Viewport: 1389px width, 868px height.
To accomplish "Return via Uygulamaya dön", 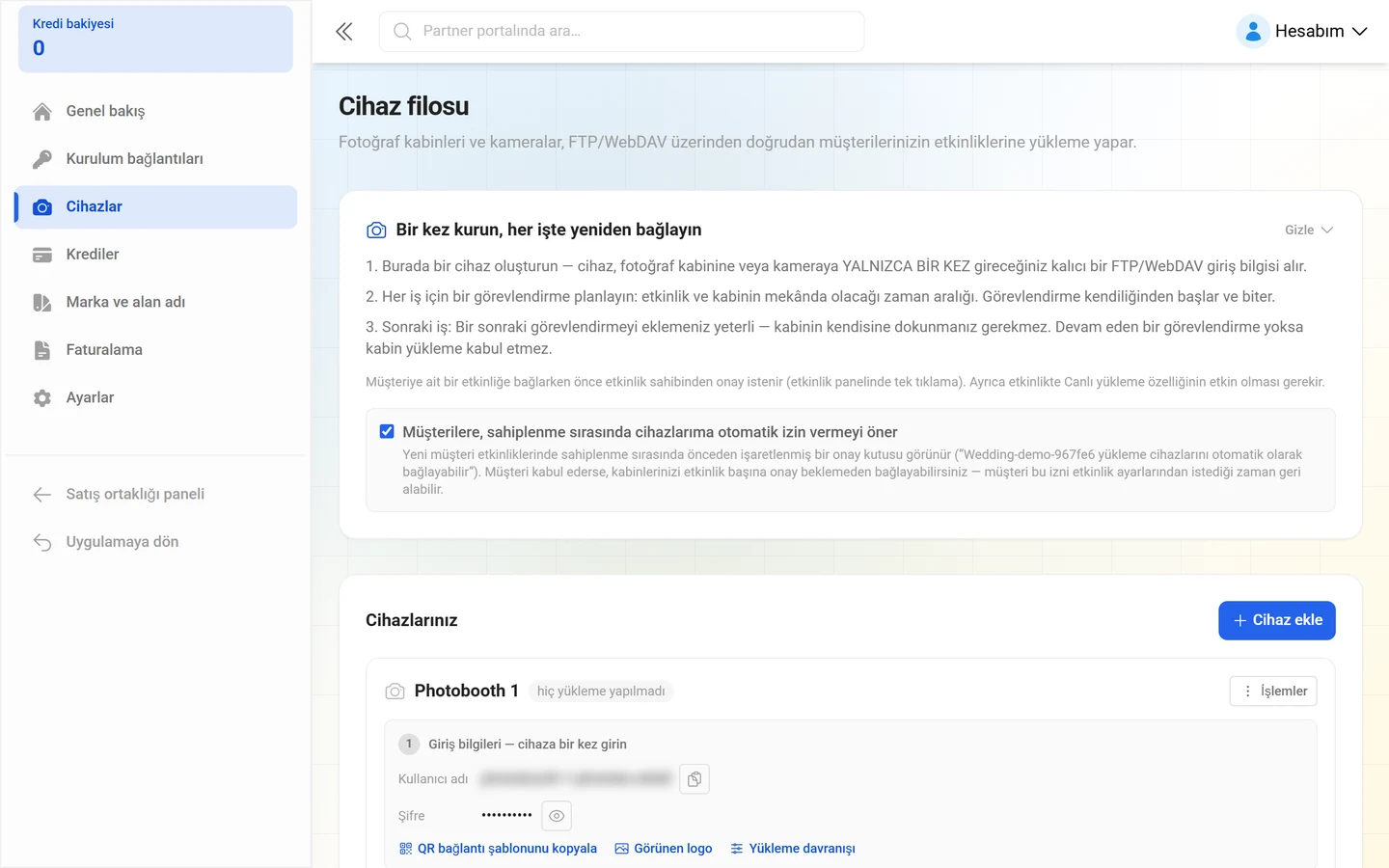I will coord(155,542).
